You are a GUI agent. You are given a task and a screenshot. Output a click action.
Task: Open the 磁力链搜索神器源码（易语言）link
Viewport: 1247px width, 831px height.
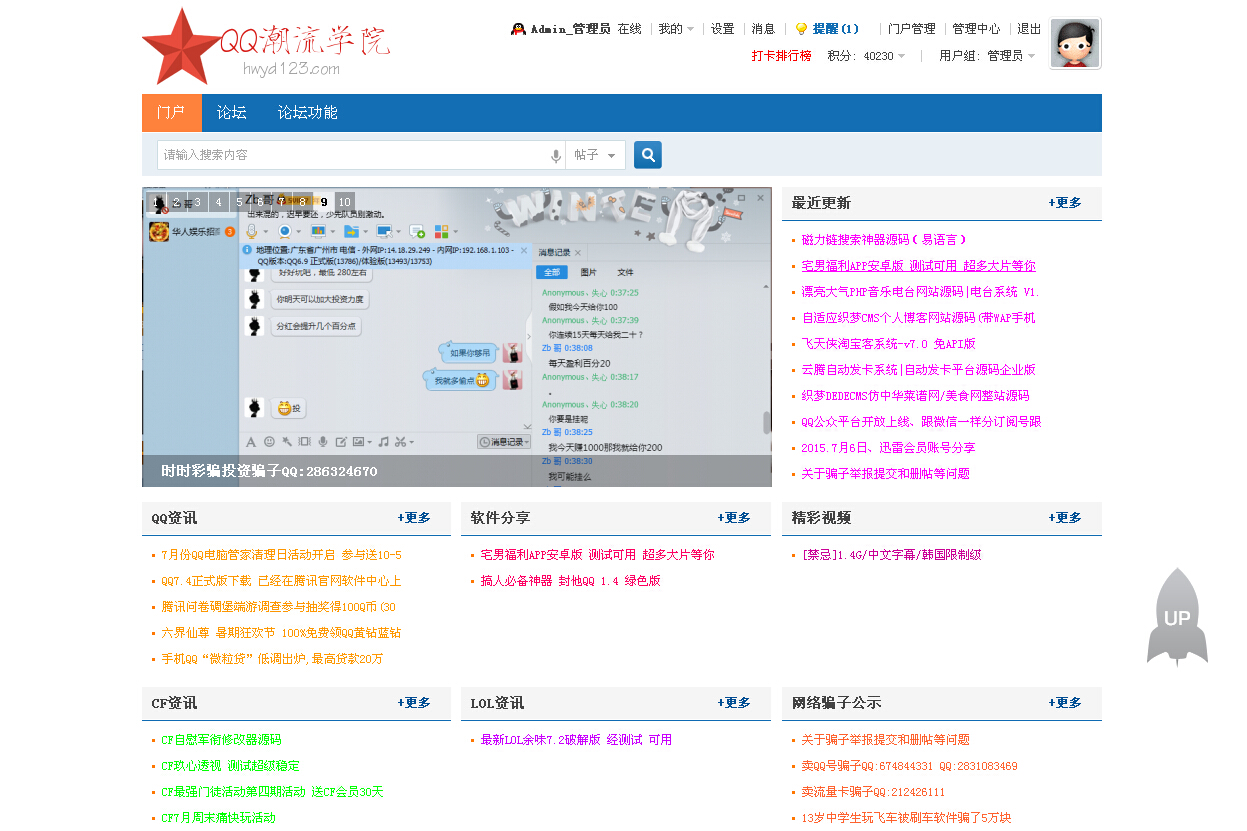pyautogui.click(x=884, y=240)
